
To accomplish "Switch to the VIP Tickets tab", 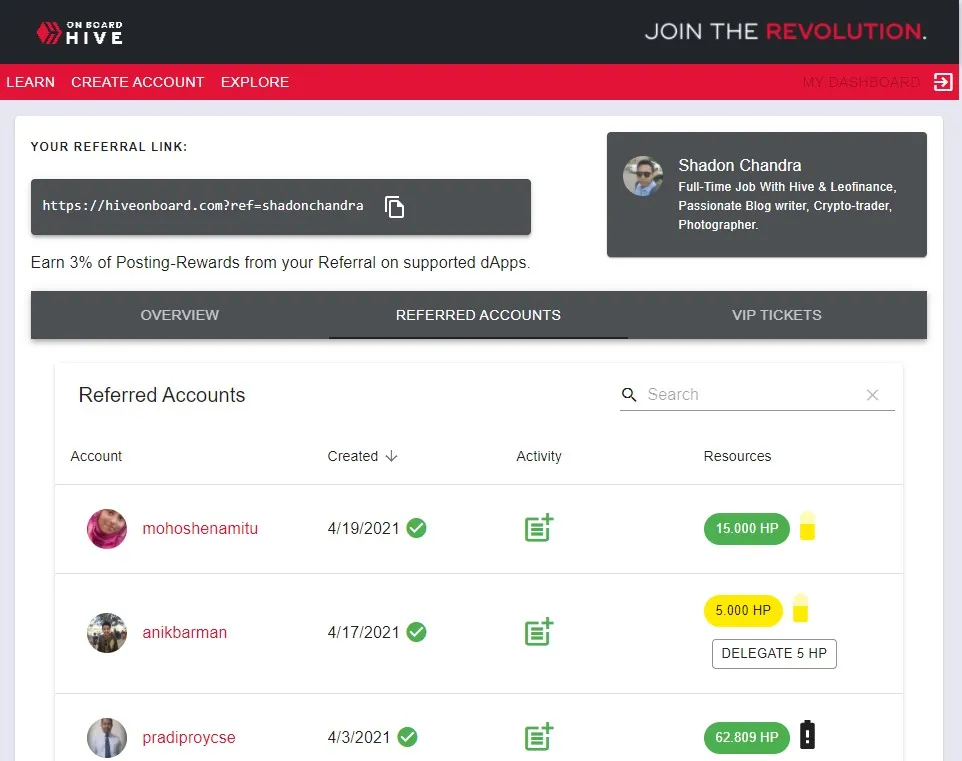I will click(x=777, y=315).
